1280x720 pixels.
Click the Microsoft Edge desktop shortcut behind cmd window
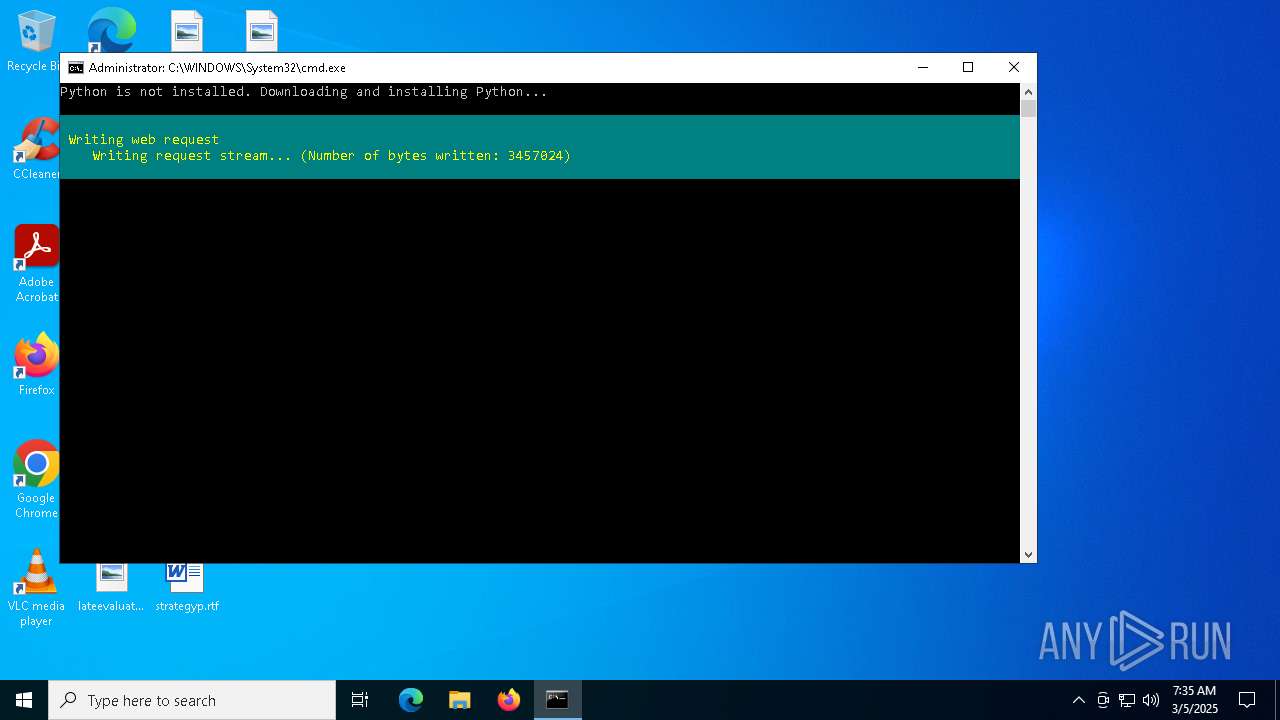(x=111, y=30)
